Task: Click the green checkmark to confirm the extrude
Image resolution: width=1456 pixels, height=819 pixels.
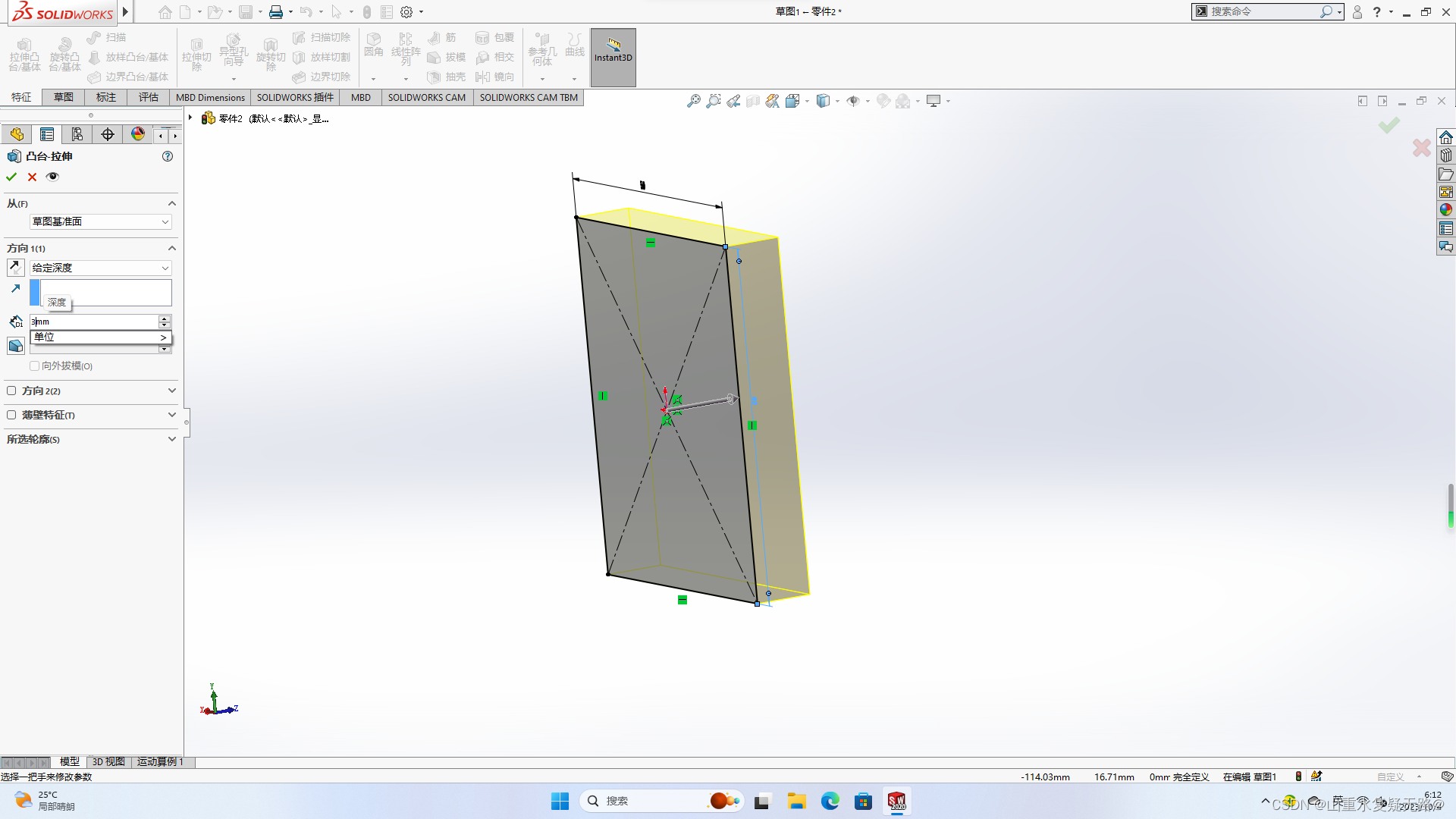Action: pos(11,176)
